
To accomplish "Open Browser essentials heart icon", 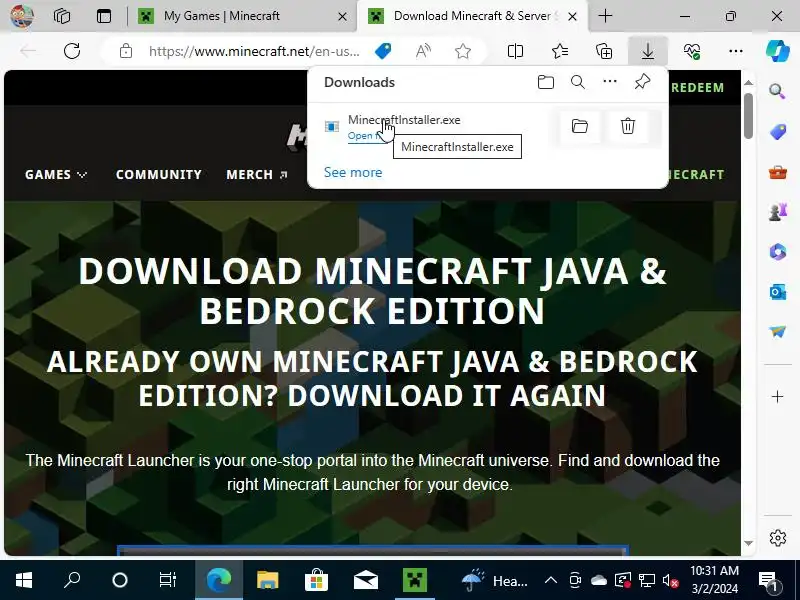I will (x=692, y=51).
